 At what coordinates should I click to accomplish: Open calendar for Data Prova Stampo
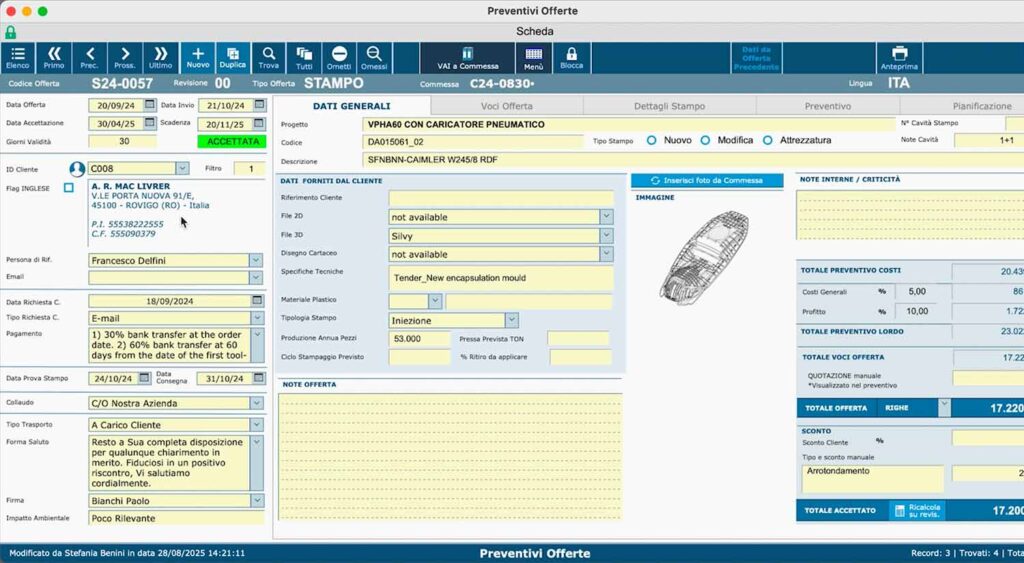144,378
